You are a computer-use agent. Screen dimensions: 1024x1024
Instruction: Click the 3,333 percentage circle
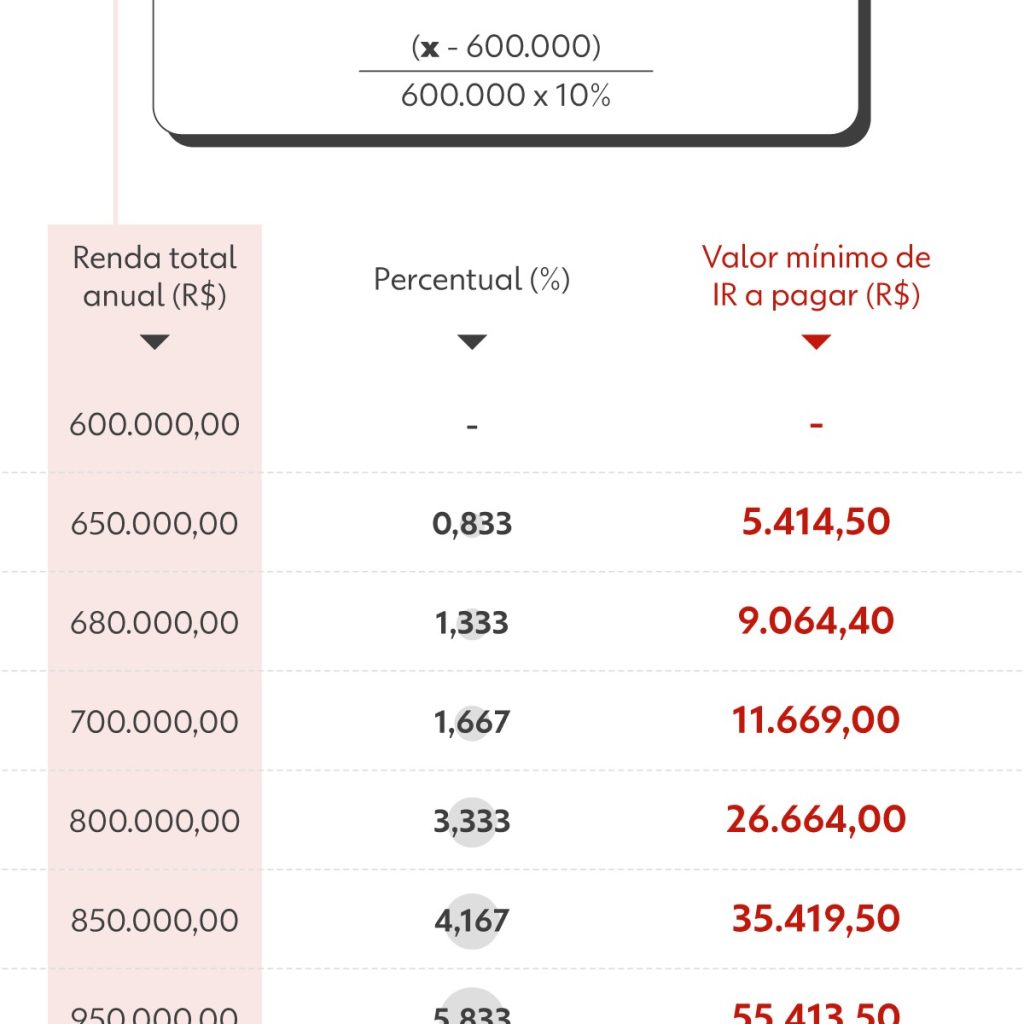[472, 822]
